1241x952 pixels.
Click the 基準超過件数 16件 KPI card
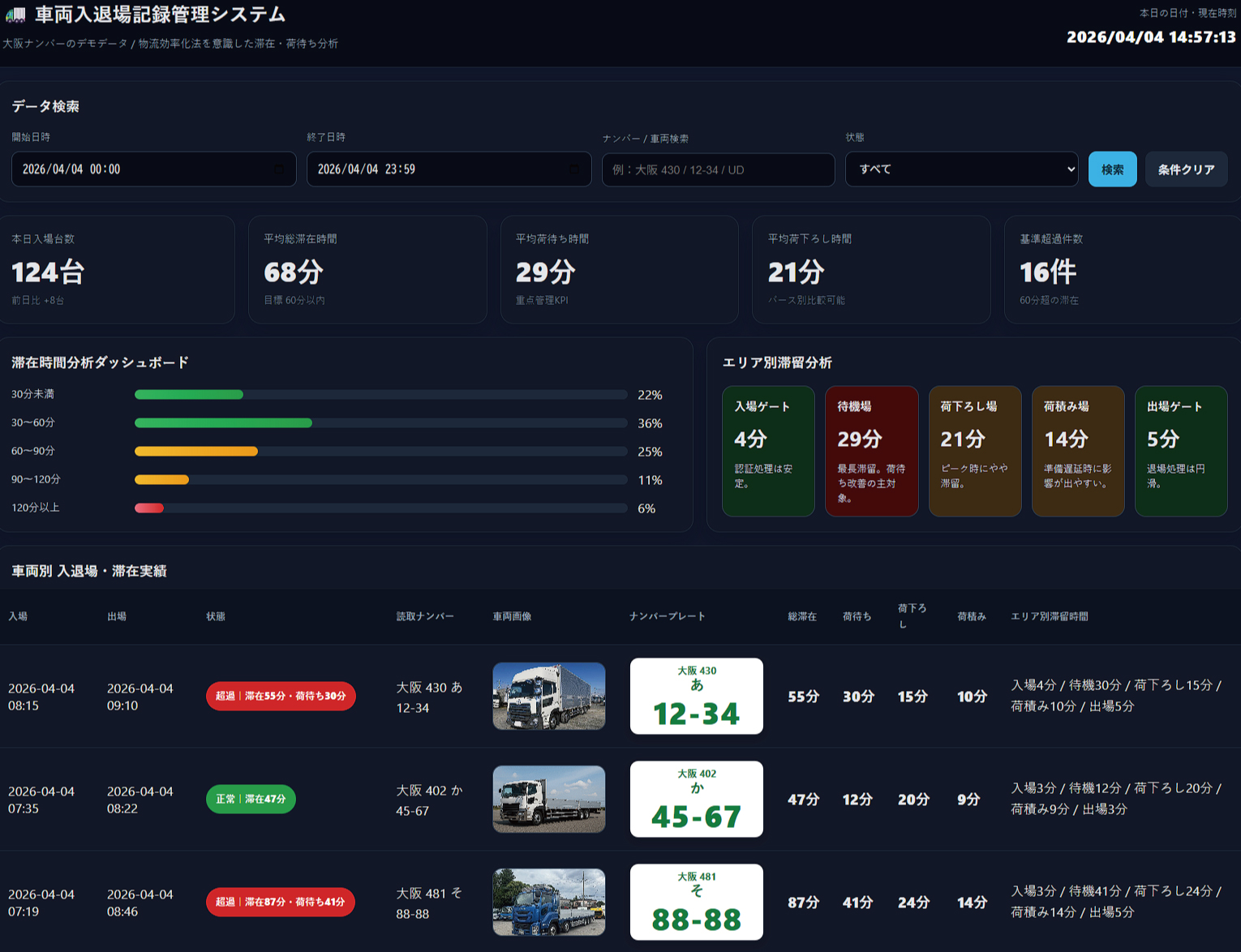click(x=1121, y=269)
